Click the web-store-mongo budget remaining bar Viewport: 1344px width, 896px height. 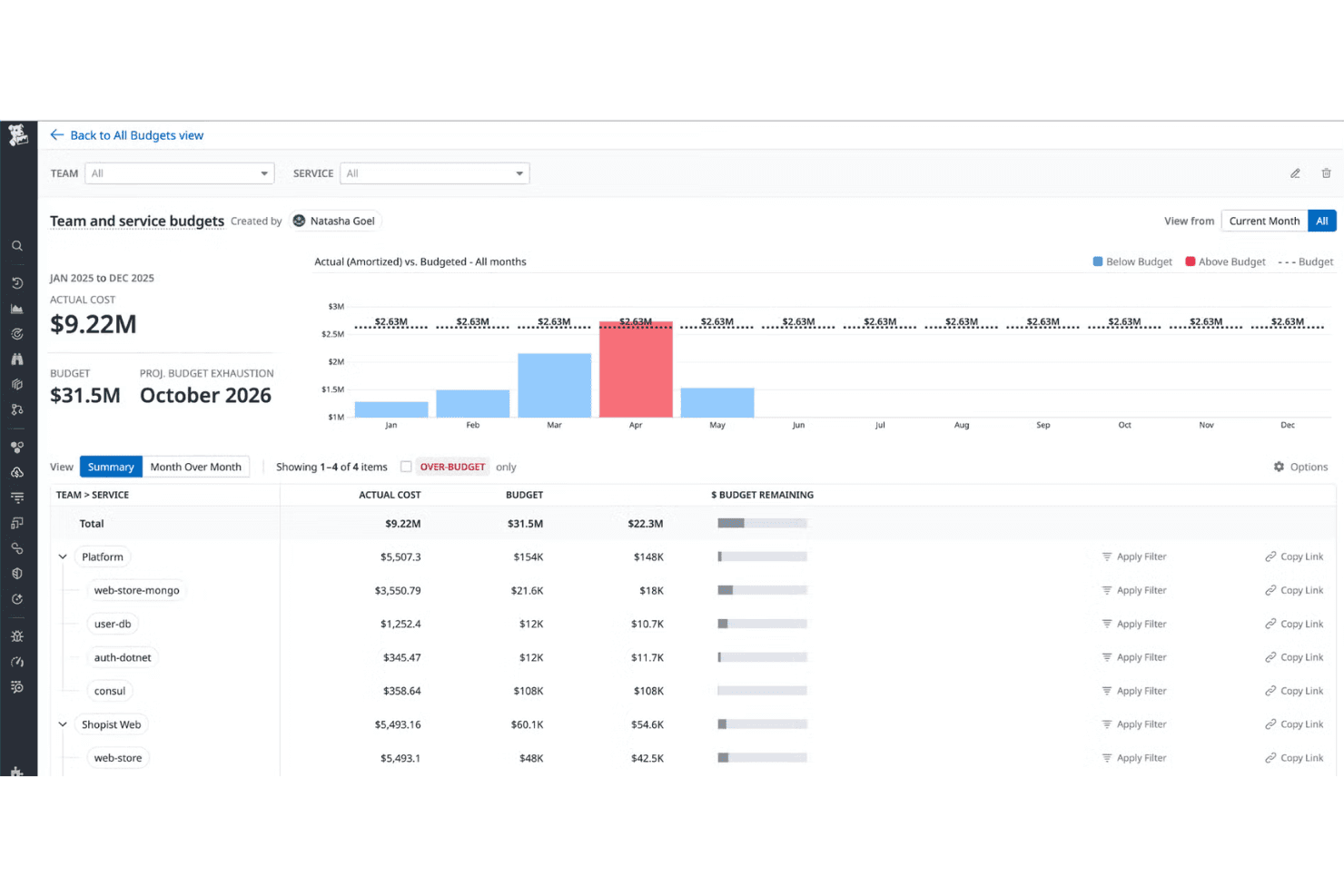click(762, 590)
